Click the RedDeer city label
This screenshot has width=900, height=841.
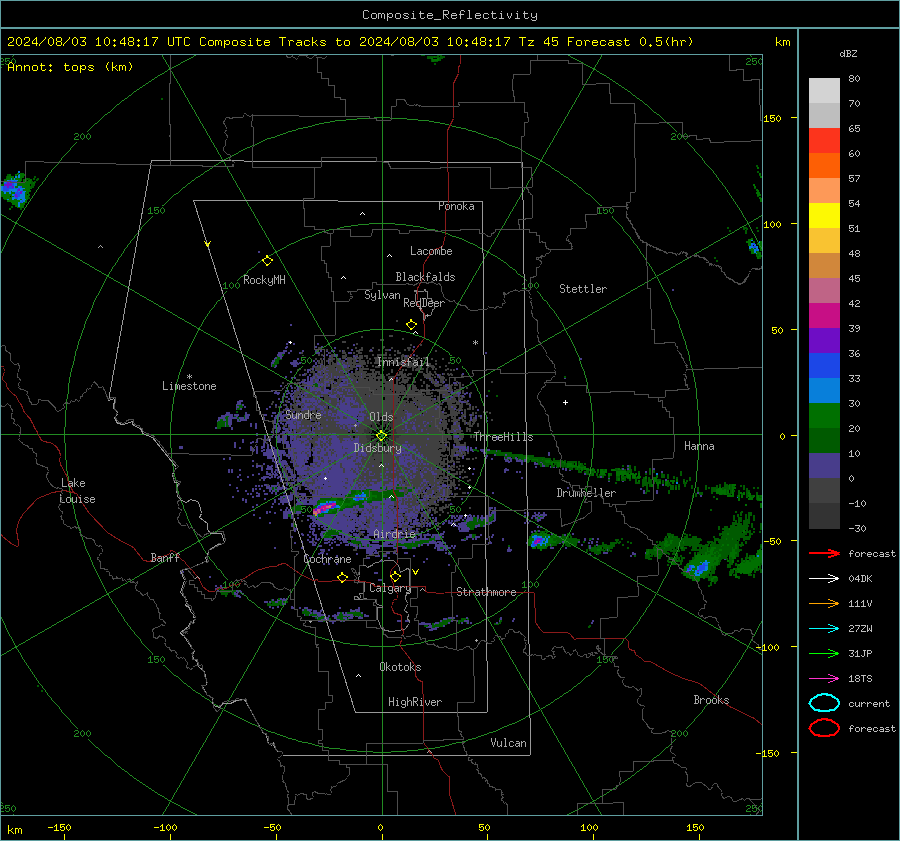424,303
